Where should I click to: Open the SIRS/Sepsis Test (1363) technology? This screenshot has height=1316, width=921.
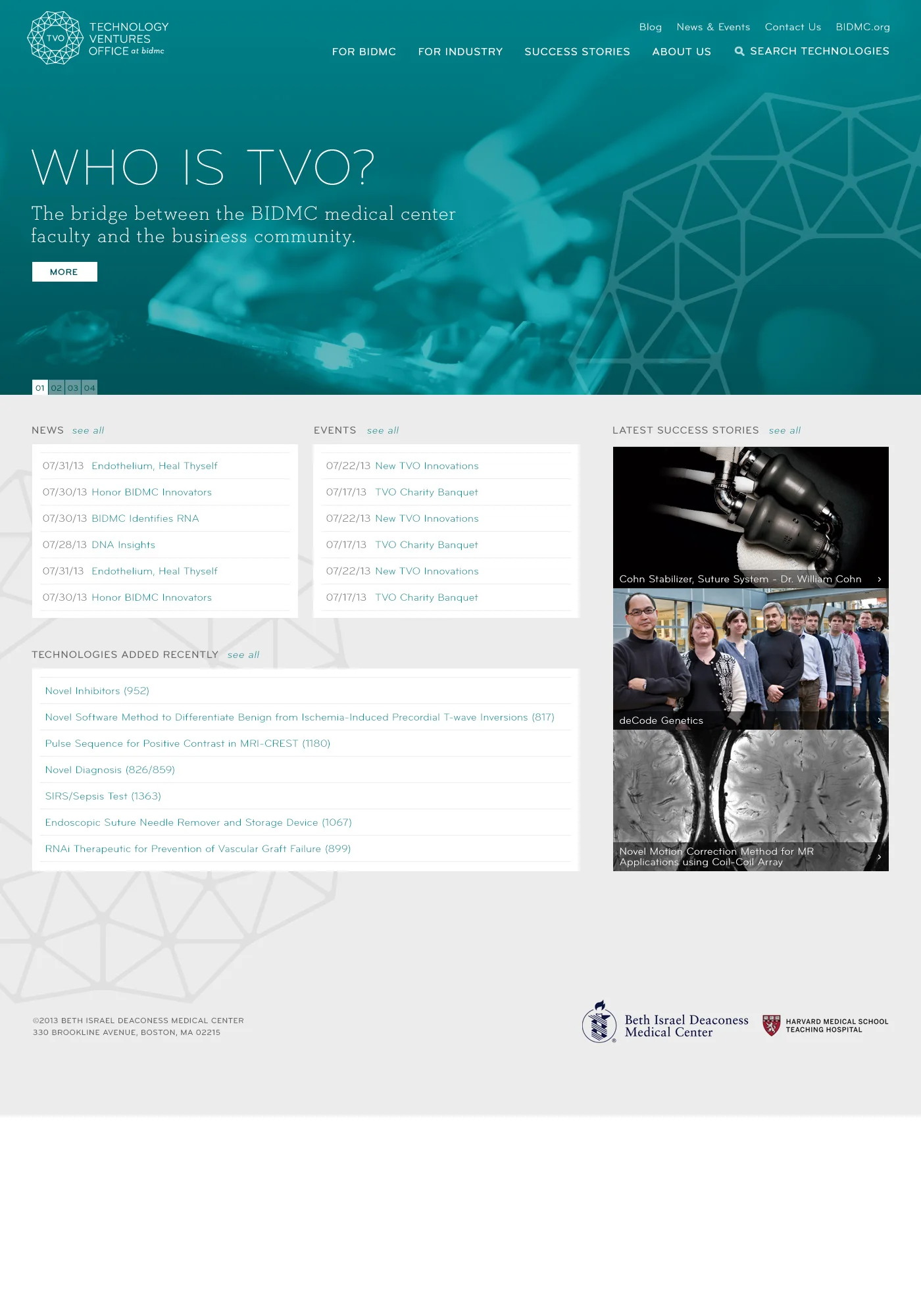[103, 796]
